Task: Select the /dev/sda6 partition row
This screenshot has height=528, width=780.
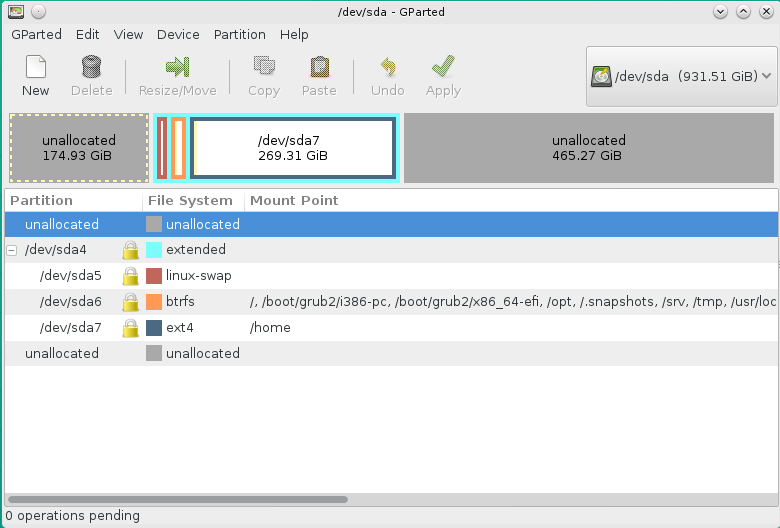Action: pyautogui.click(x=391, y=302)
